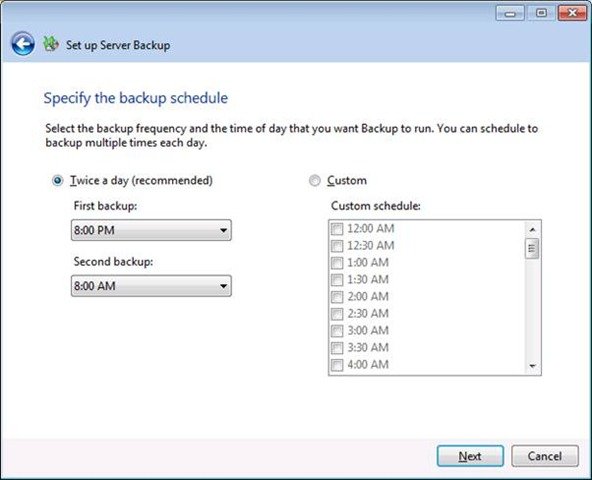Proceed with the Next button

(x=470, y=456)
